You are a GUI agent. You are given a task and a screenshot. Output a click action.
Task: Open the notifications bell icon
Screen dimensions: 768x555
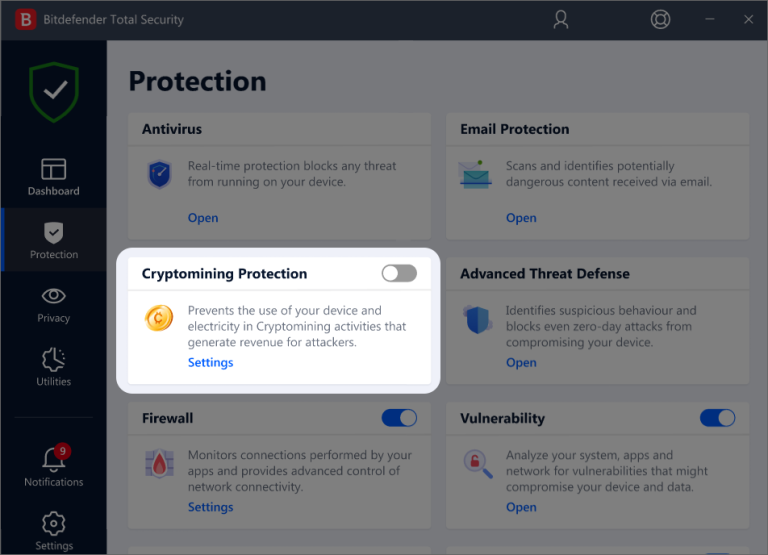coord(53,459)
